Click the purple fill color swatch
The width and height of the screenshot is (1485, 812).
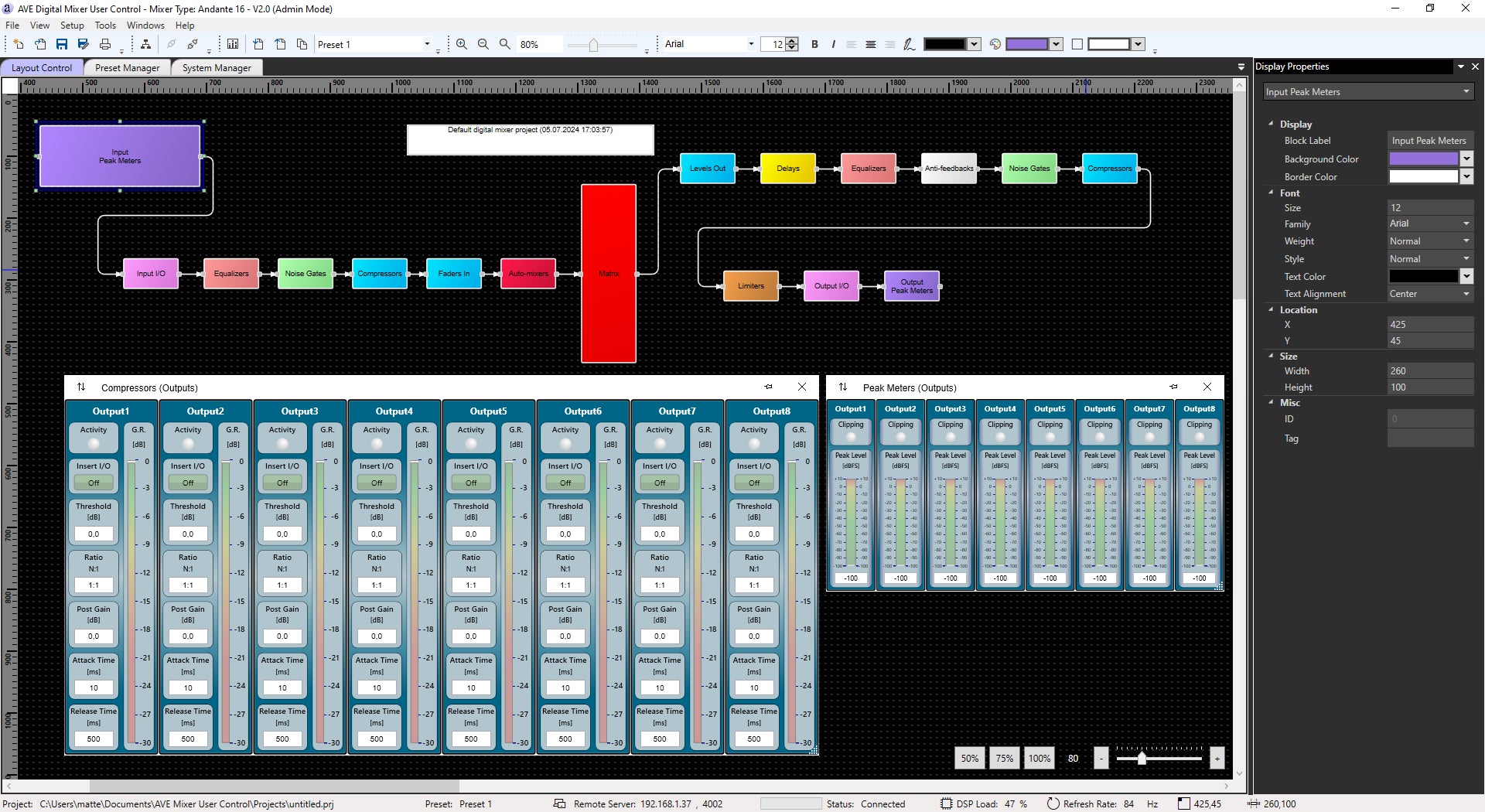1029,43
